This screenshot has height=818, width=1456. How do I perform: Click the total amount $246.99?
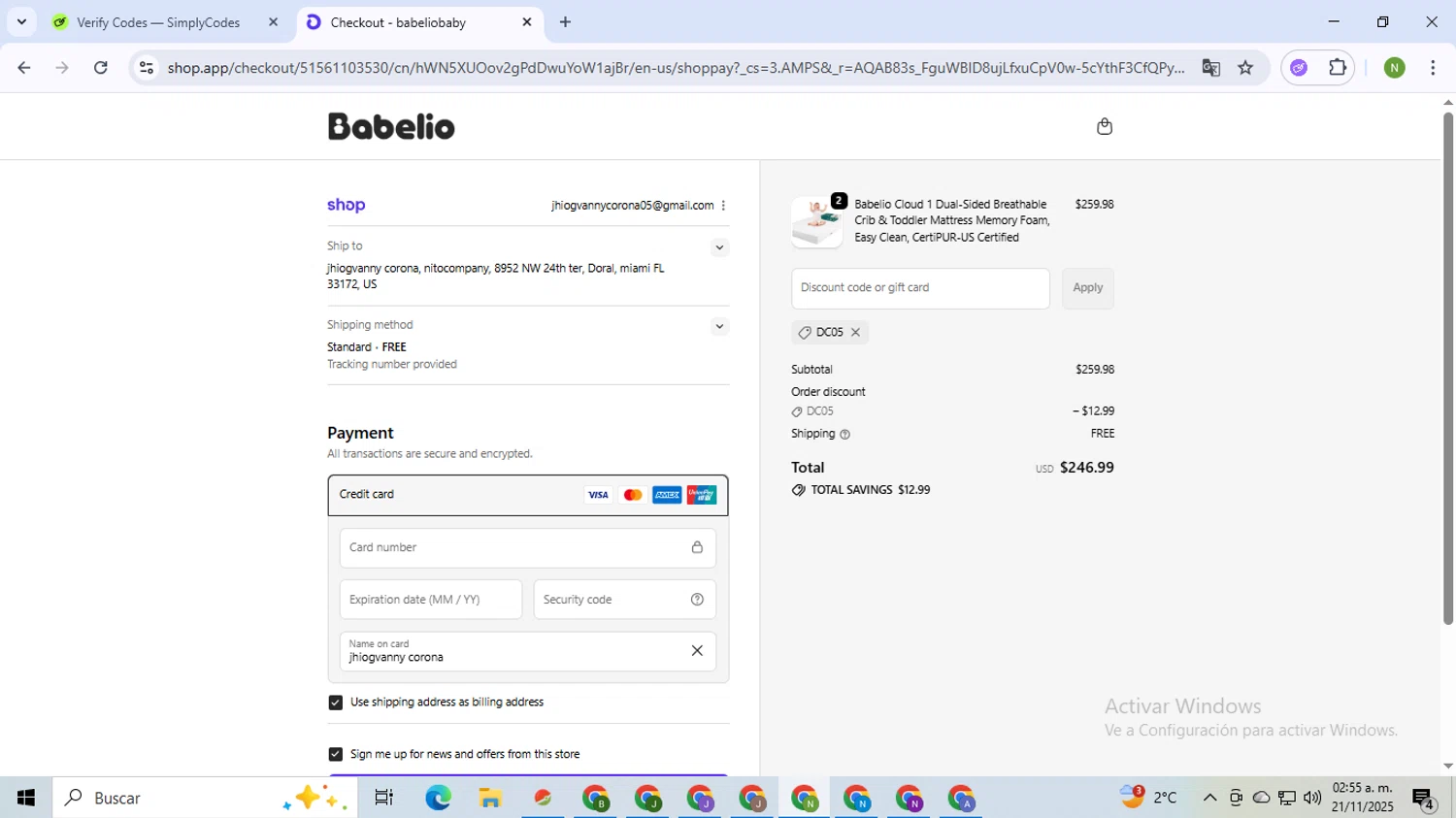tap(1086, 468)
